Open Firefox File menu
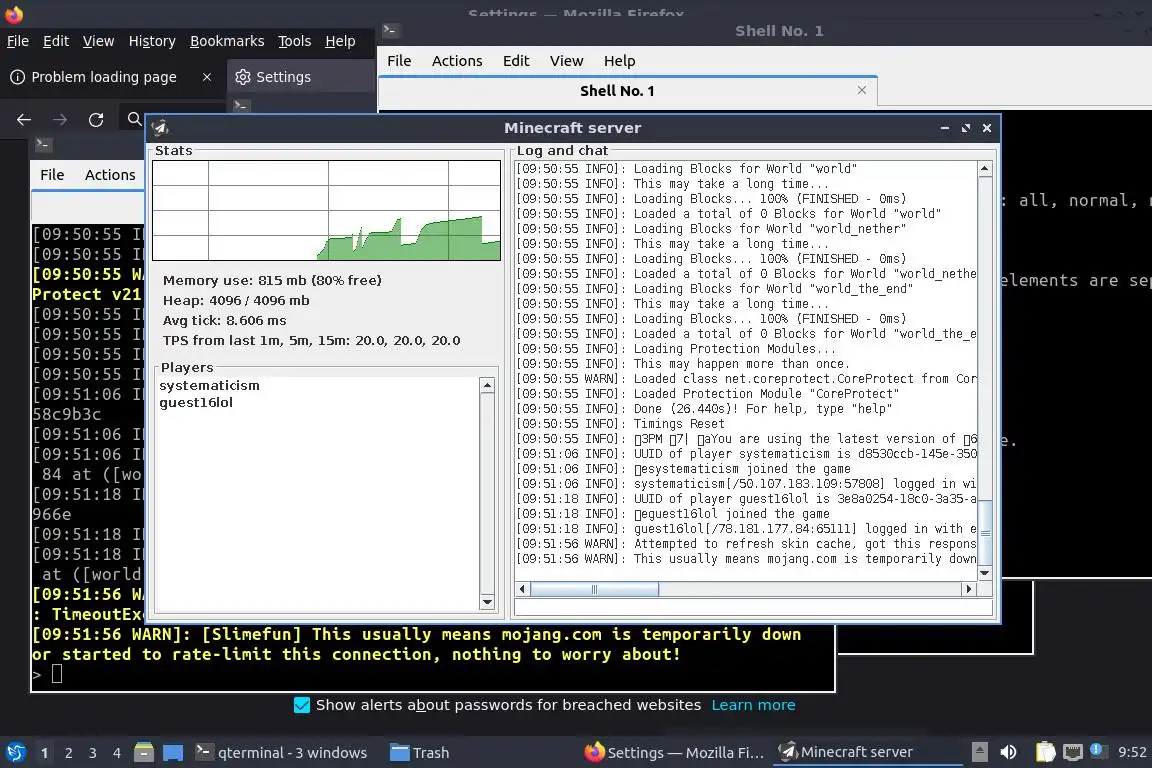 tap(18, 41)
